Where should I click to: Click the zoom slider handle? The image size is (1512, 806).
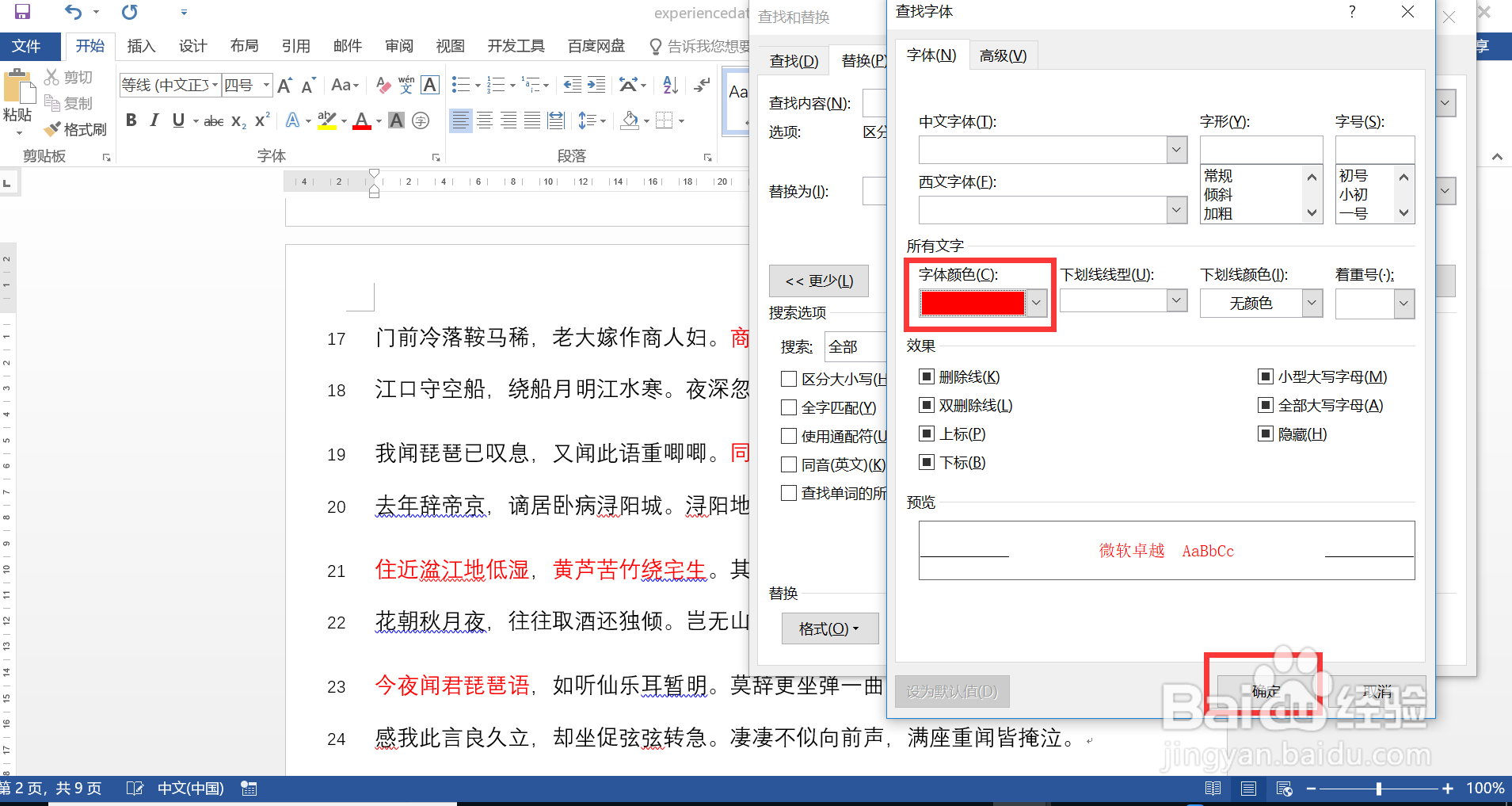(1379, 789)
